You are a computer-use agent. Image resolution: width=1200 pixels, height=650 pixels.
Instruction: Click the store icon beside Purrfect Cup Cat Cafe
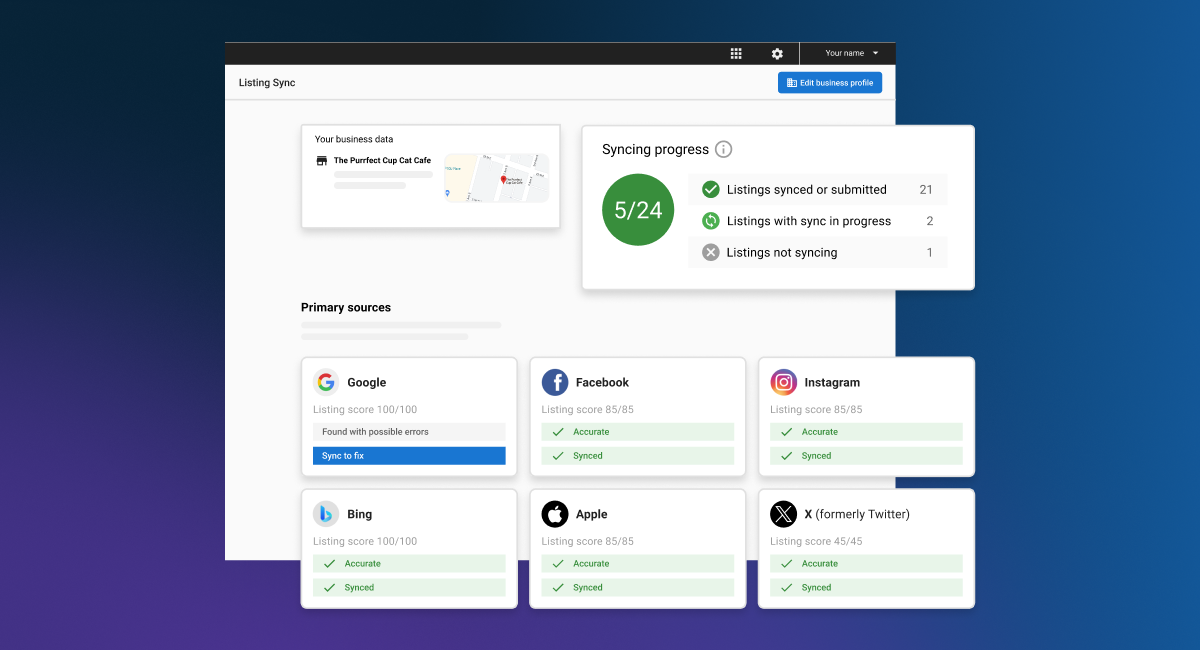pyautogui.click(x=321, y=160)
